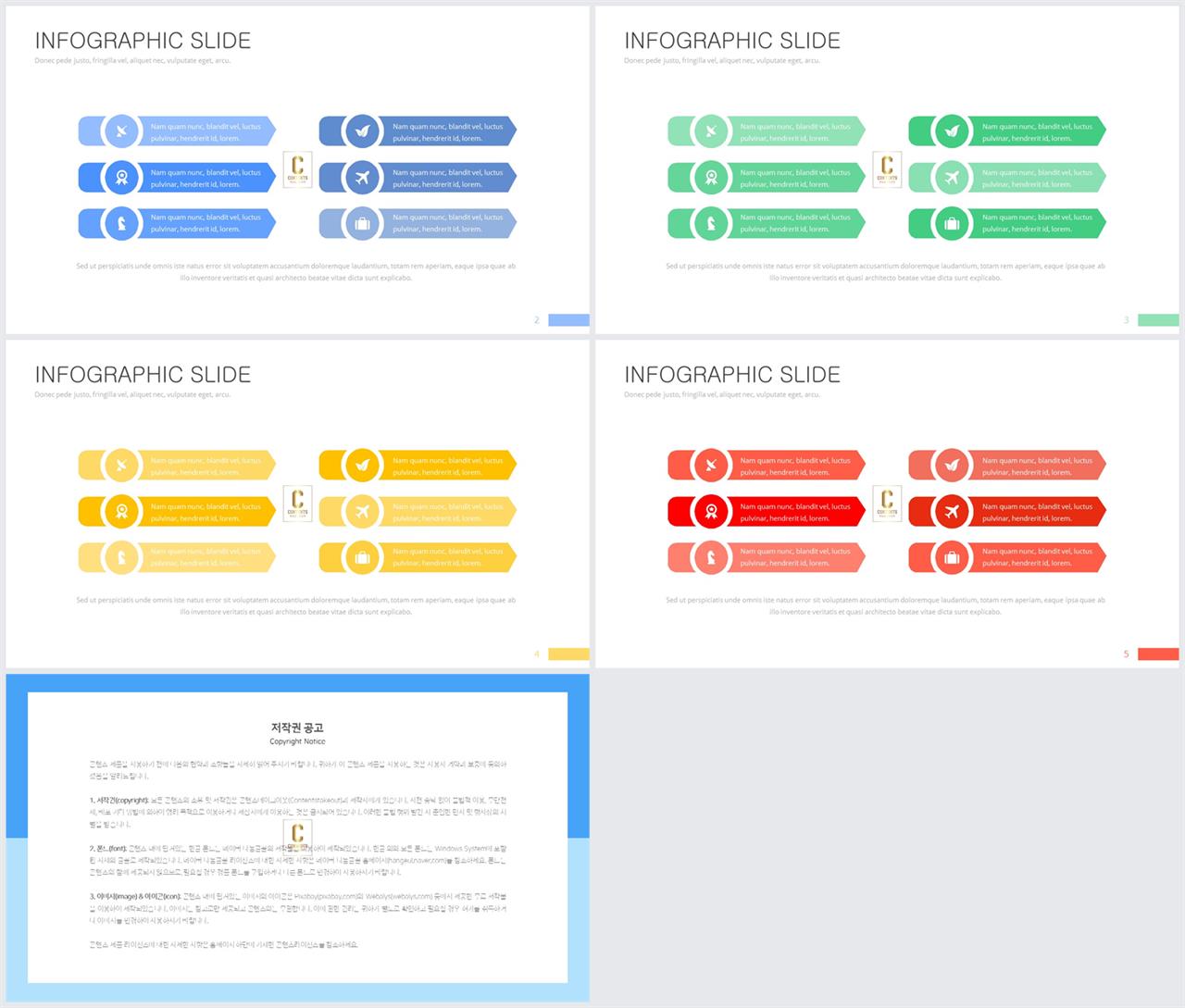The width and height of the screenshot is (1185, 1008).
Task: Click the airplane icon on the blue slide
Action: click(x=362, y=177)
